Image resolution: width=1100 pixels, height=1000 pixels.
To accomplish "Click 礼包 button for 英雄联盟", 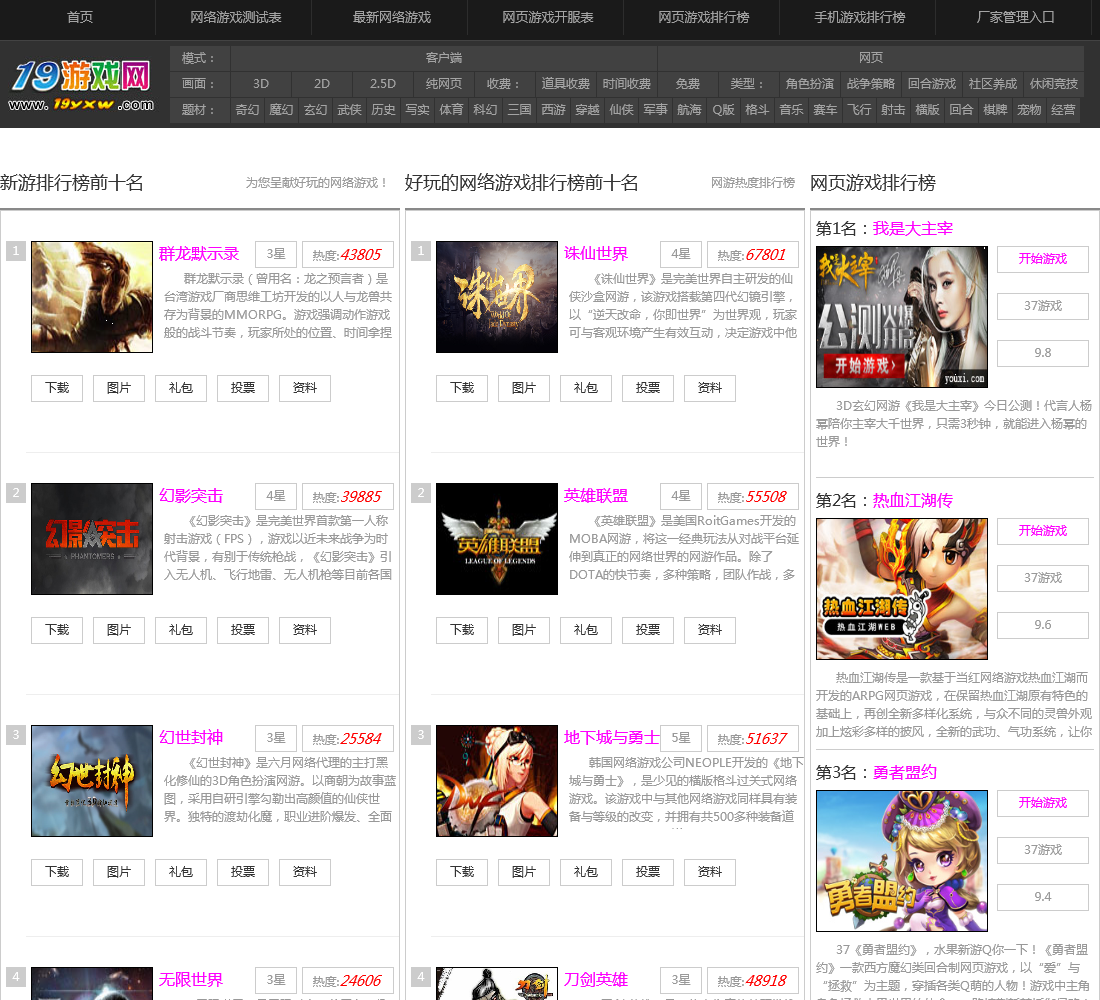I will [586, 630].
